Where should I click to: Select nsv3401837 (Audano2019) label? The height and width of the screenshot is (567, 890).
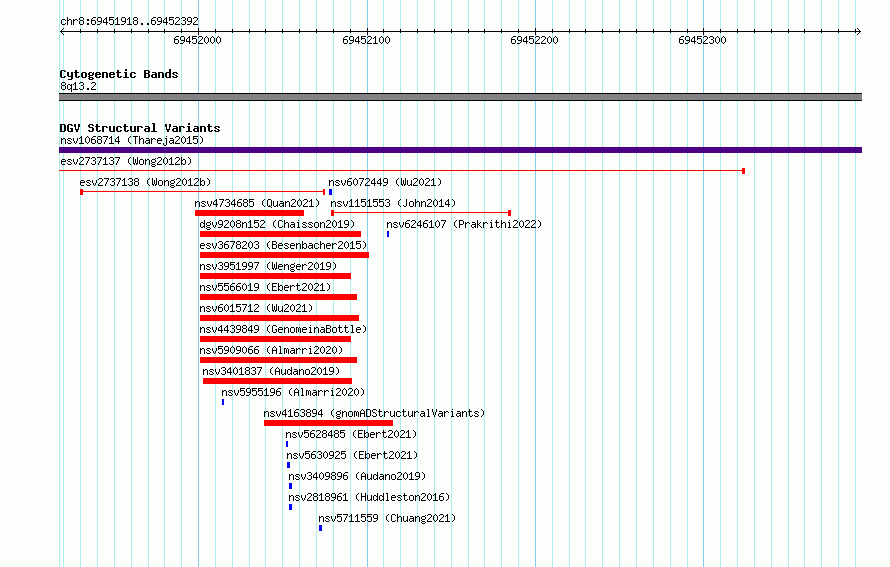[271, 371]
